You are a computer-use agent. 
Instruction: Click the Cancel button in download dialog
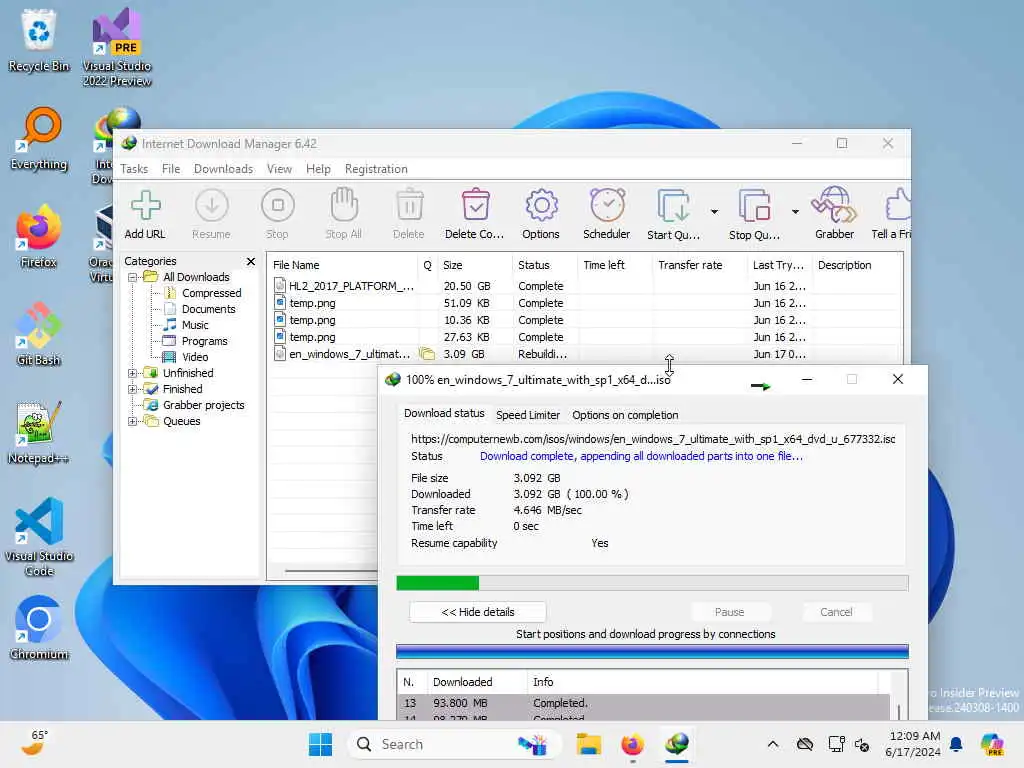836,612
